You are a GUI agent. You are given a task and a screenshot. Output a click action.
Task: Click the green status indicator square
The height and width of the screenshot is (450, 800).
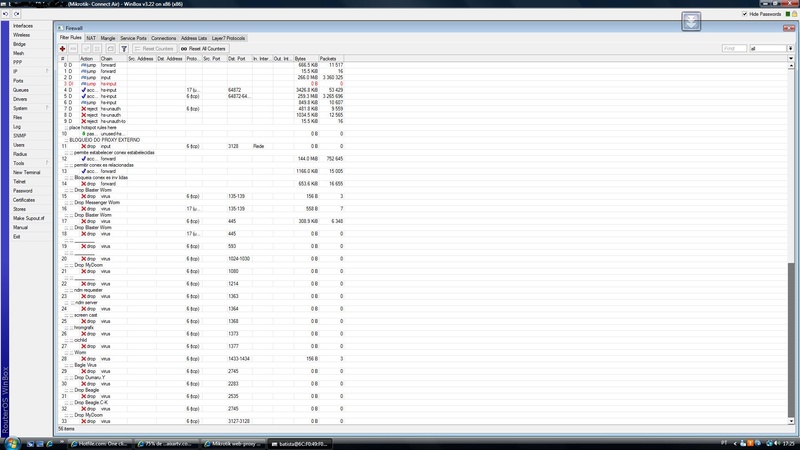(787, 14)
